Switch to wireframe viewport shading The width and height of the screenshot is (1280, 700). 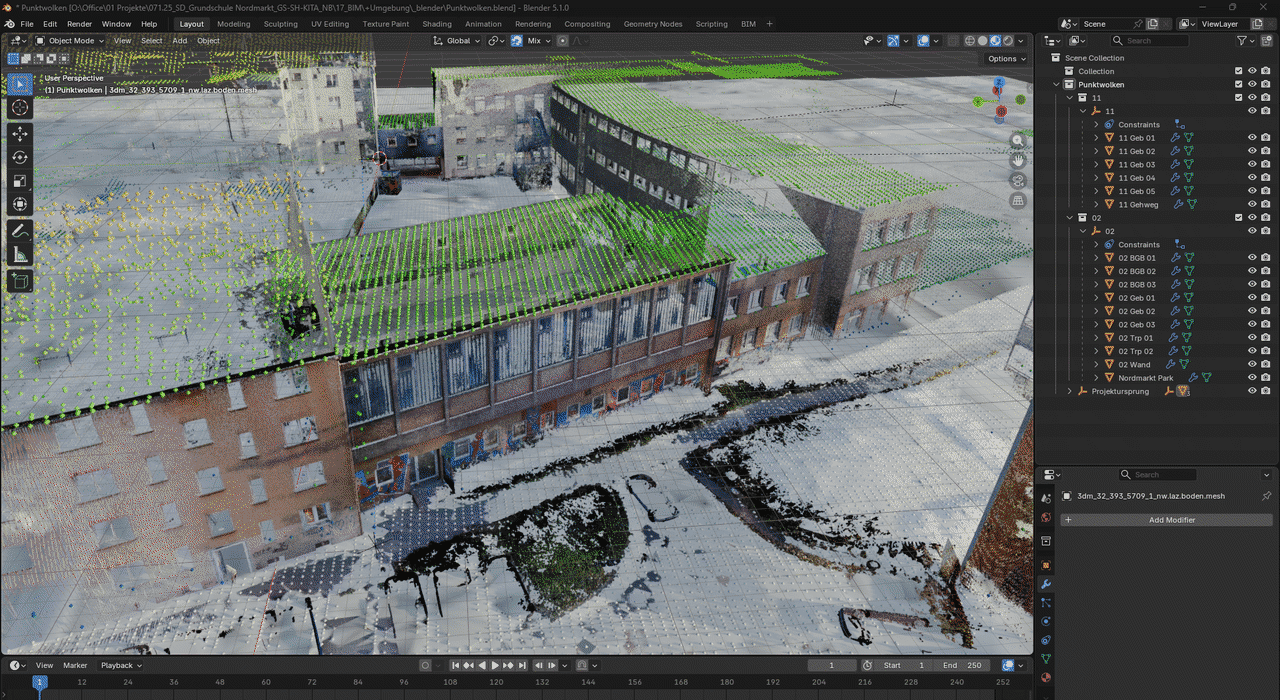(x=969, y=41)
